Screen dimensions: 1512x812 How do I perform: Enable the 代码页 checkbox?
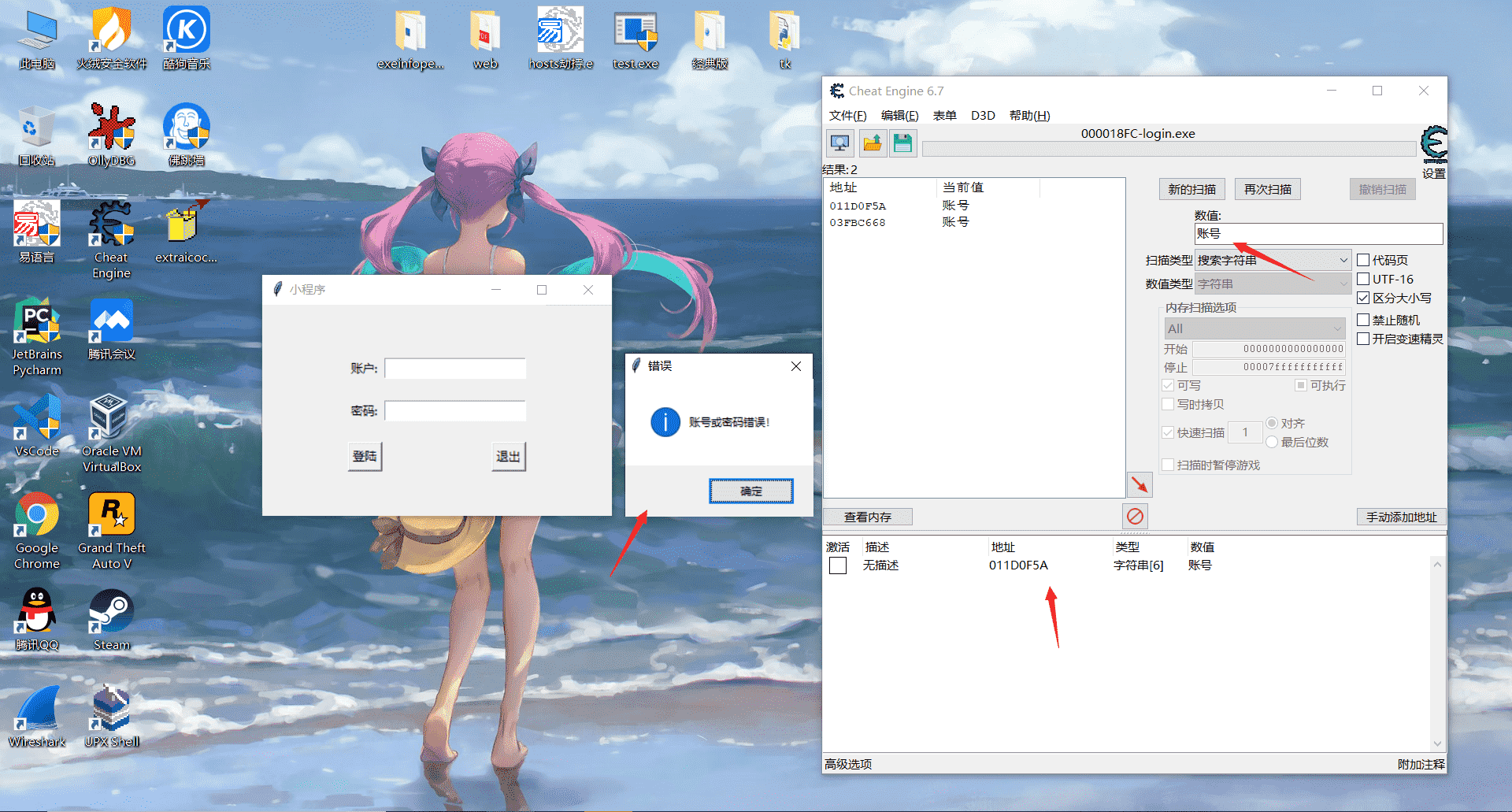point(1363,260)
